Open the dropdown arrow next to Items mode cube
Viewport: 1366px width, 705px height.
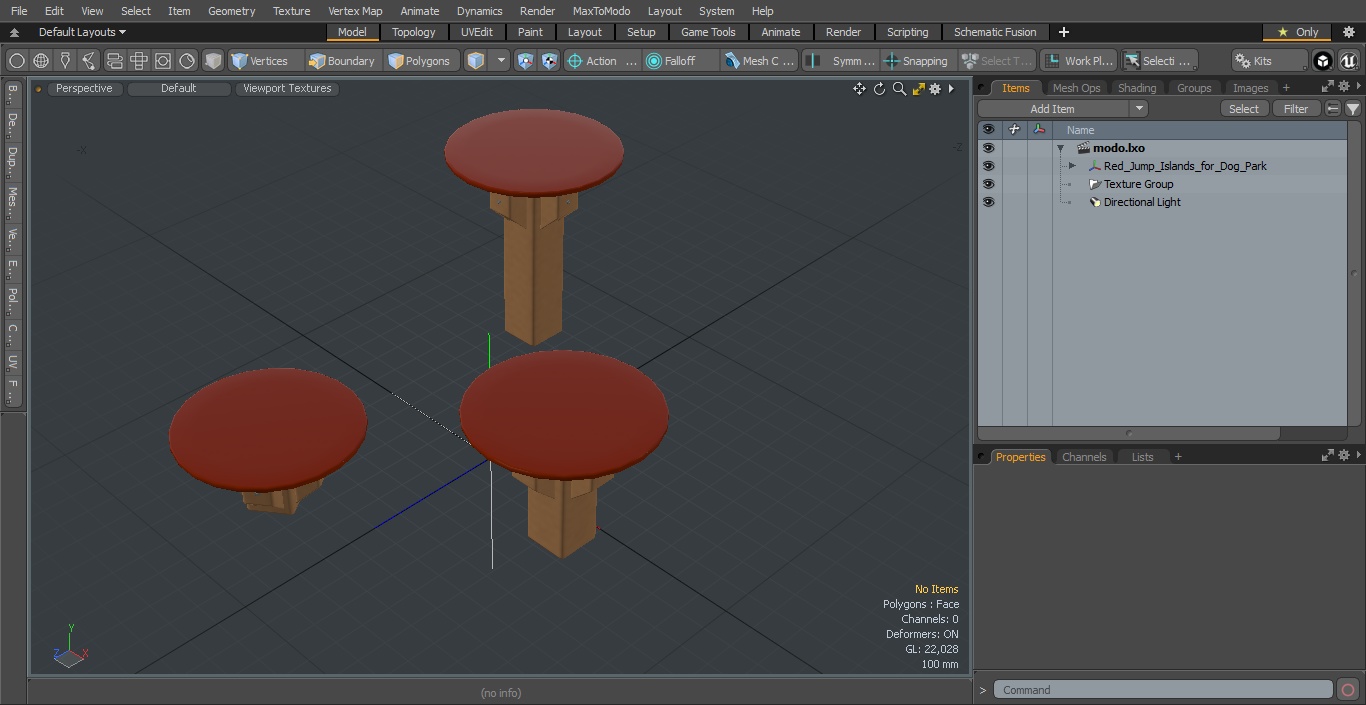pyautogui.click(x=501, y=61)
